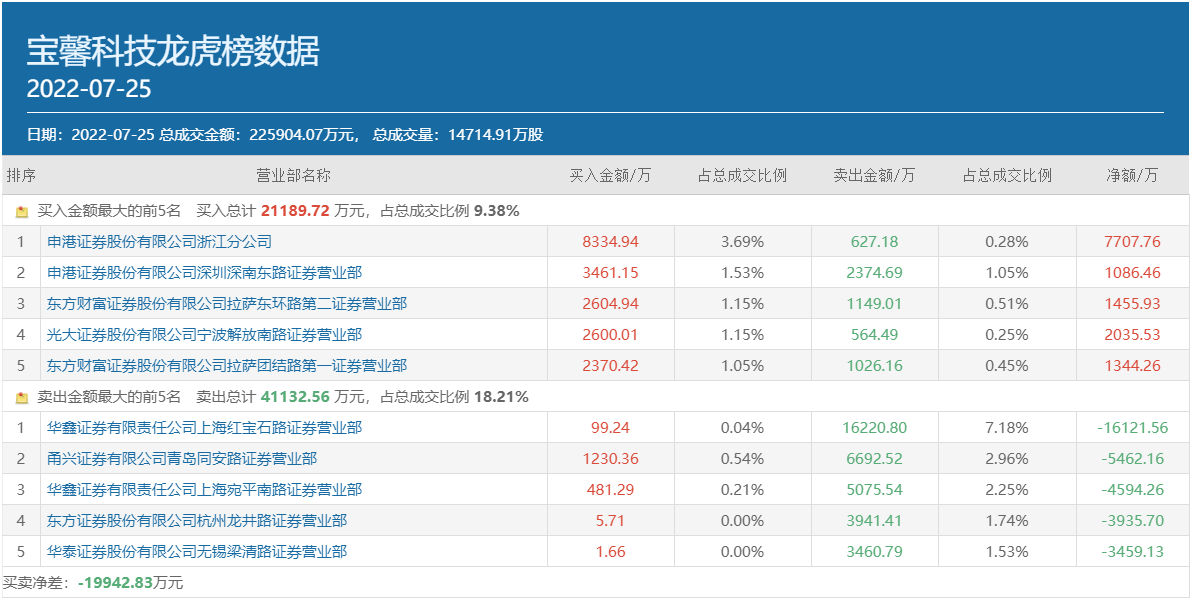Open 华鑫证券上海宛平南路证券营业部 link
1191x601 pixels.
(204, 490)
